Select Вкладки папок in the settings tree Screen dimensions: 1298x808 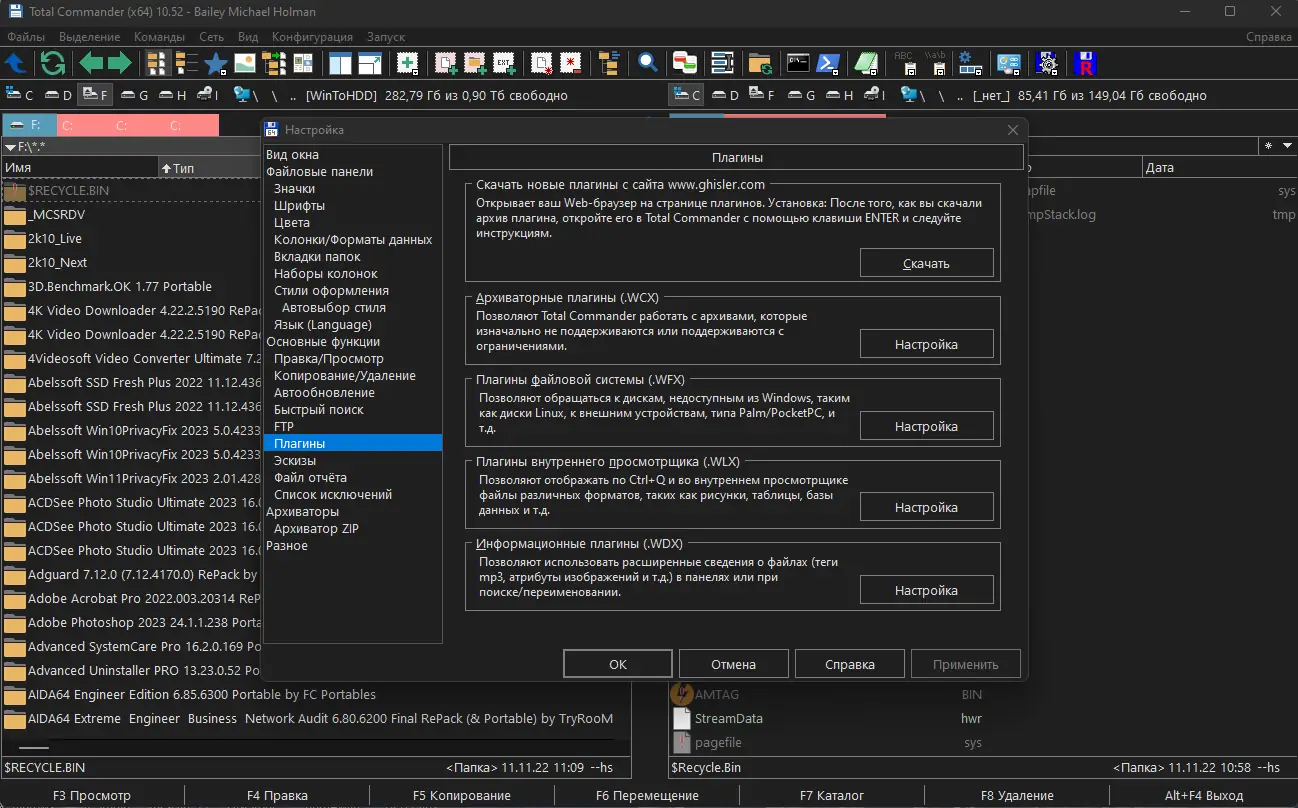click(x=317, y=257)
